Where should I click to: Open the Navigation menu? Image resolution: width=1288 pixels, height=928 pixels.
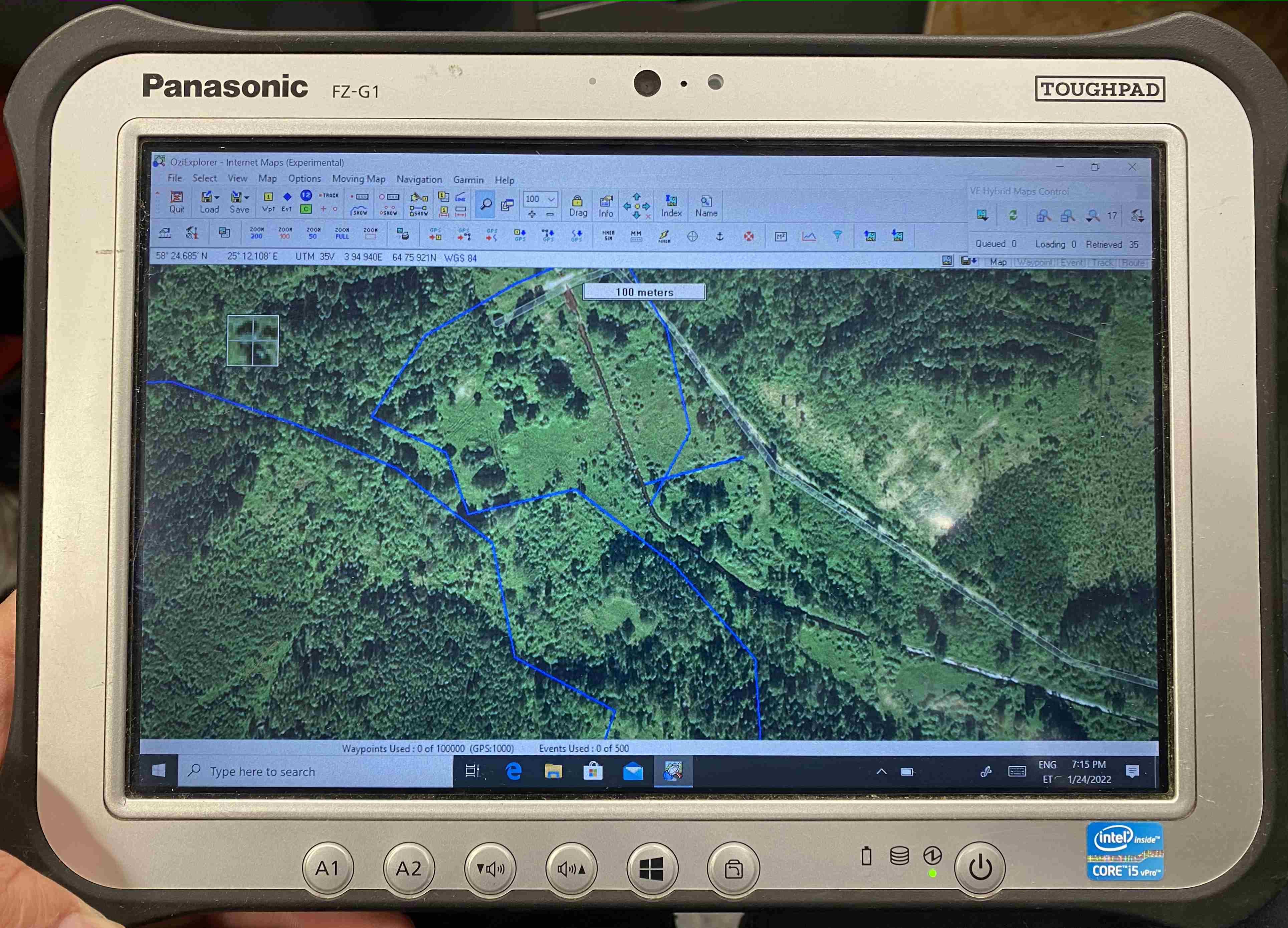tap(419, 179)
